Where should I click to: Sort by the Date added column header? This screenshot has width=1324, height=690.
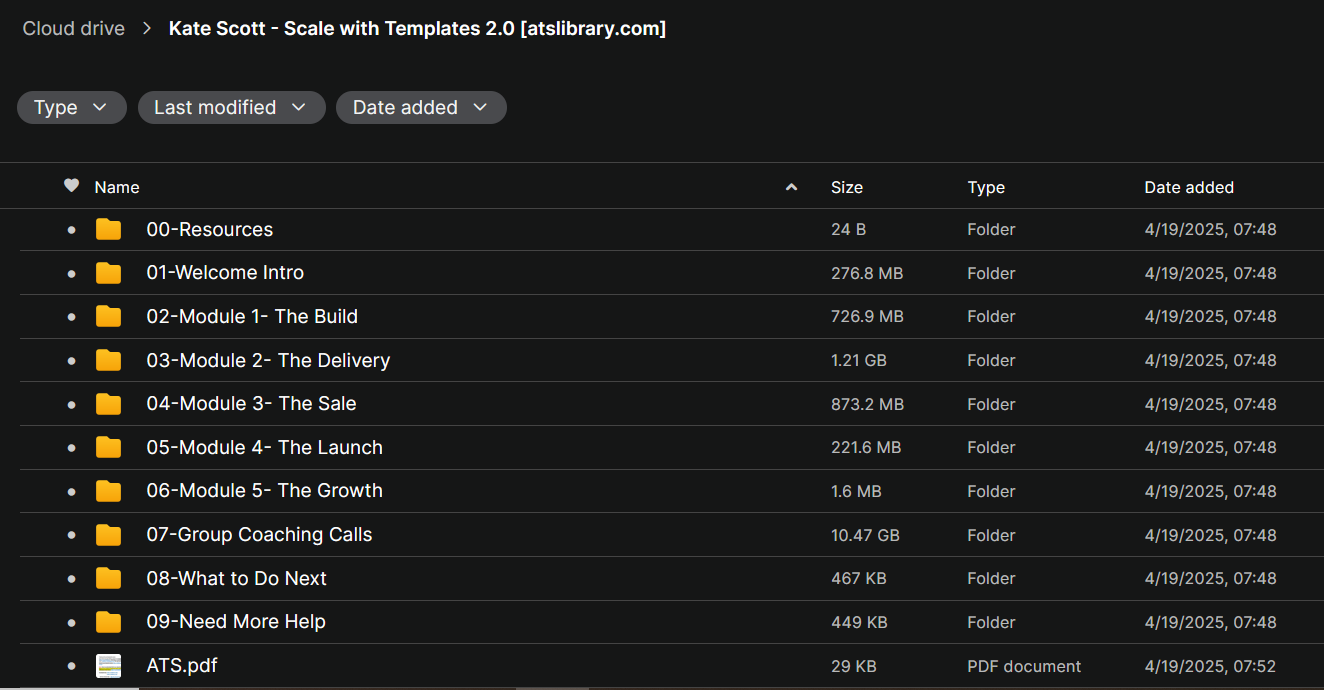point(1189,187)
